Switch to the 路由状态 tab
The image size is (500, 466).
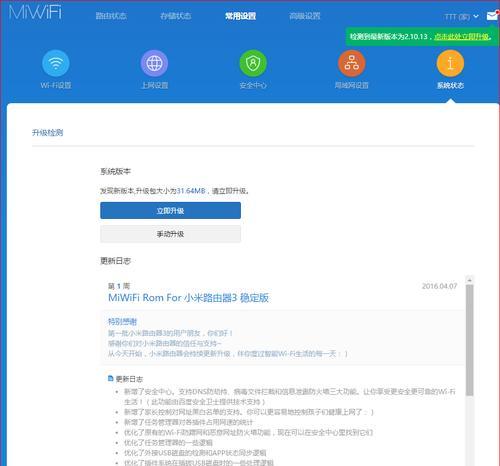tap(111, 16)
